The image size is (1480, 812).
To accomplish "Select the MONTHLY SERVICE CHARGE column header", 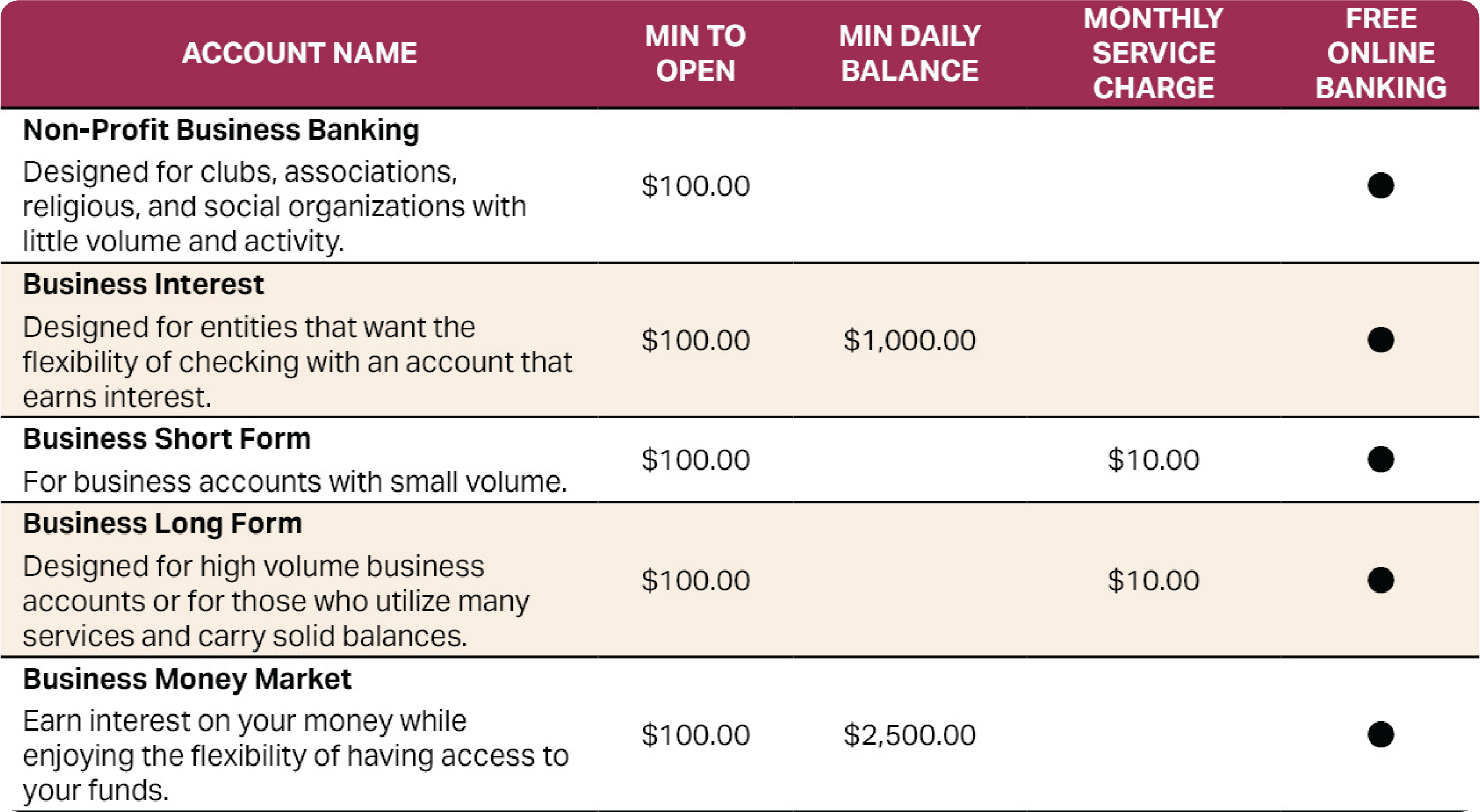I will 1154,53.
